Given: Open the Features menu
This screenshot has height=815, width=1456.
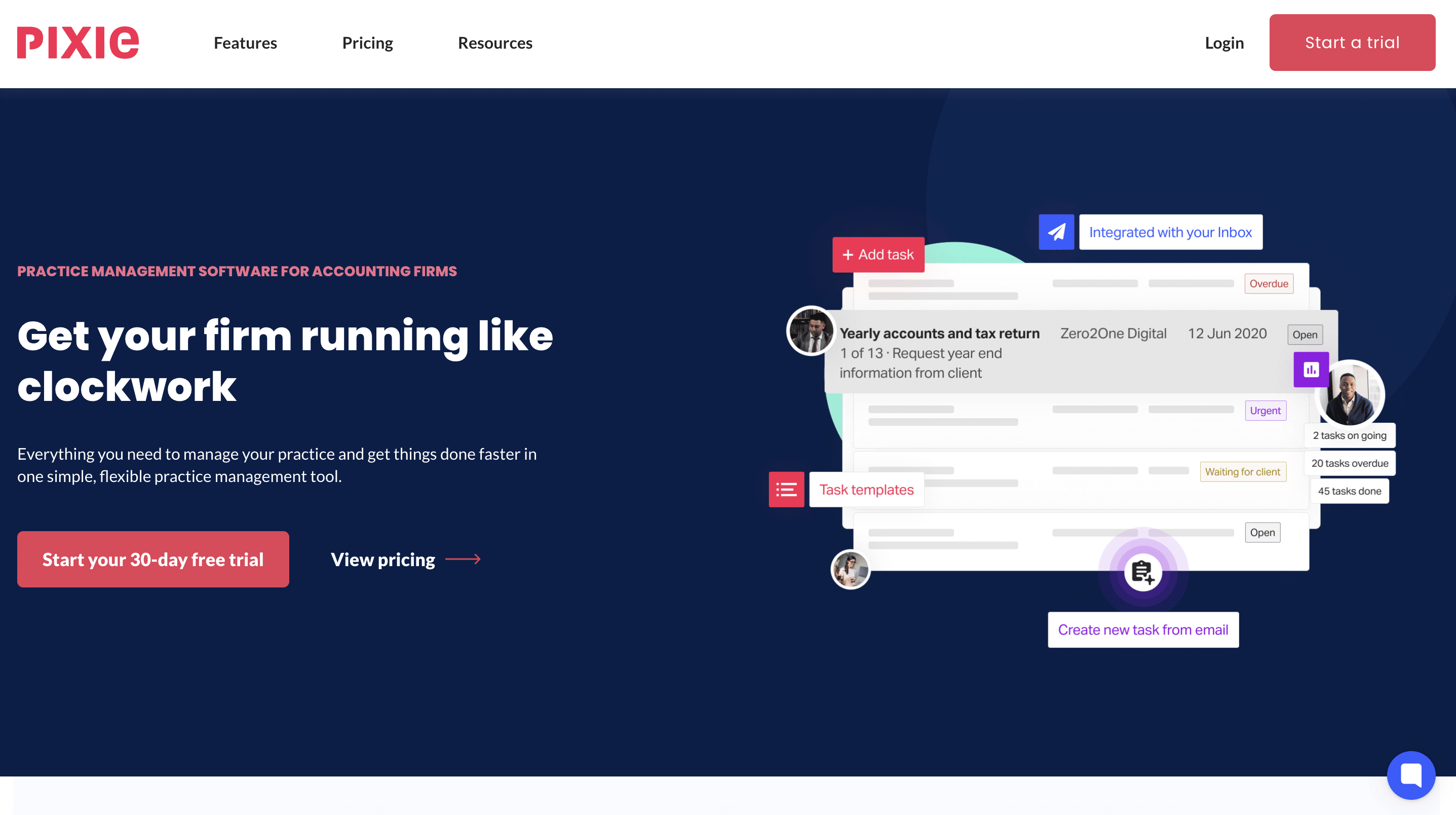Looking at the screenshot, I should [x=245, y=43].
